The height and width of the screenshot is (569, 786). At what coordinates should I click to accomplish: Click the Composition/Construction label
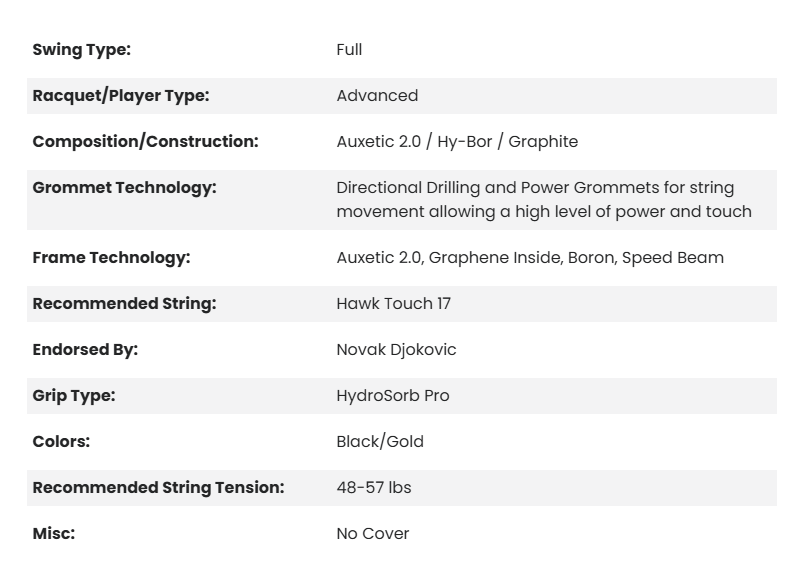(145, 142)
